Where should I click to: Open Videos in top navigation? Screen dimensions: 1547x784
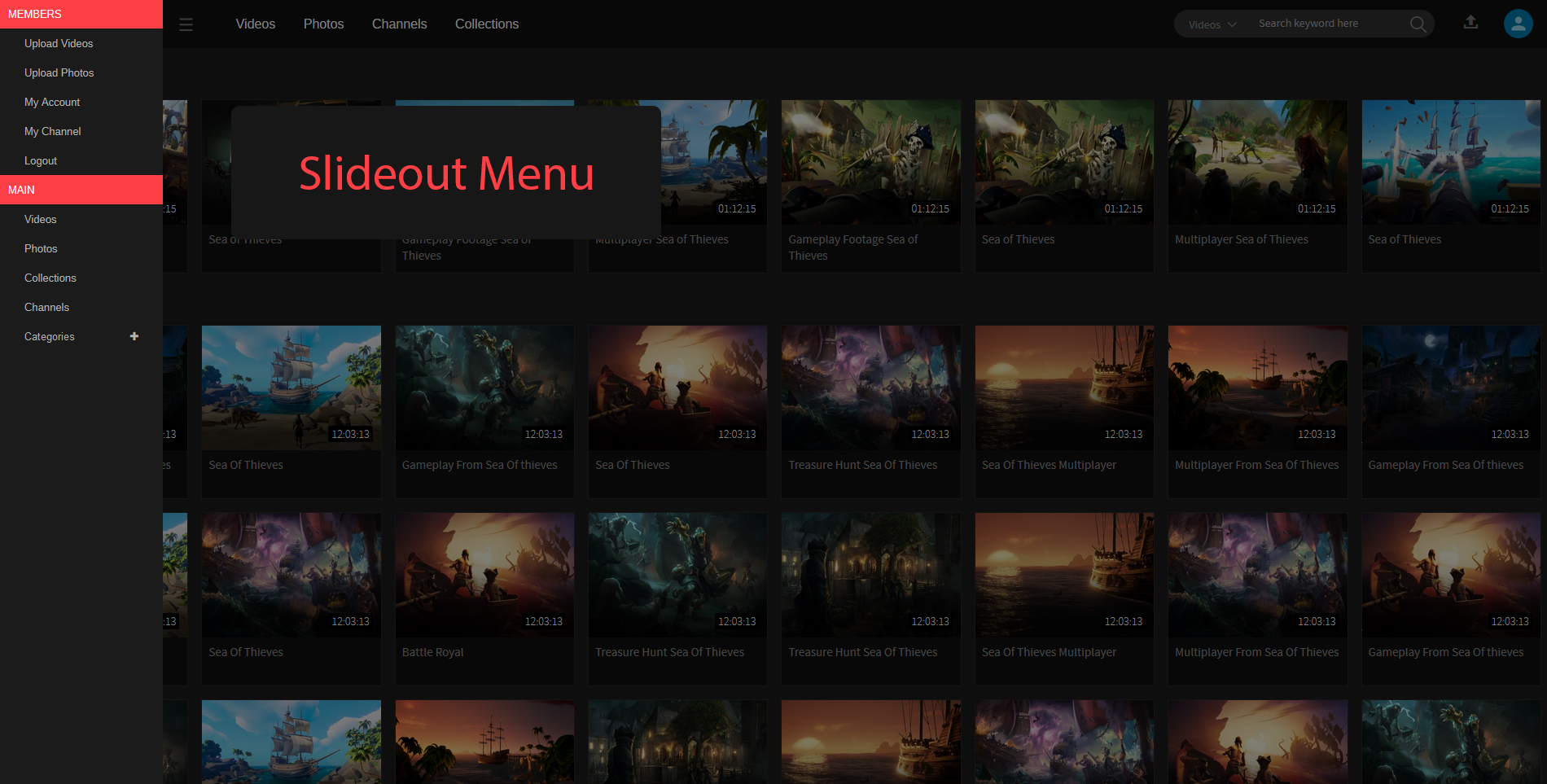point(256,24)
